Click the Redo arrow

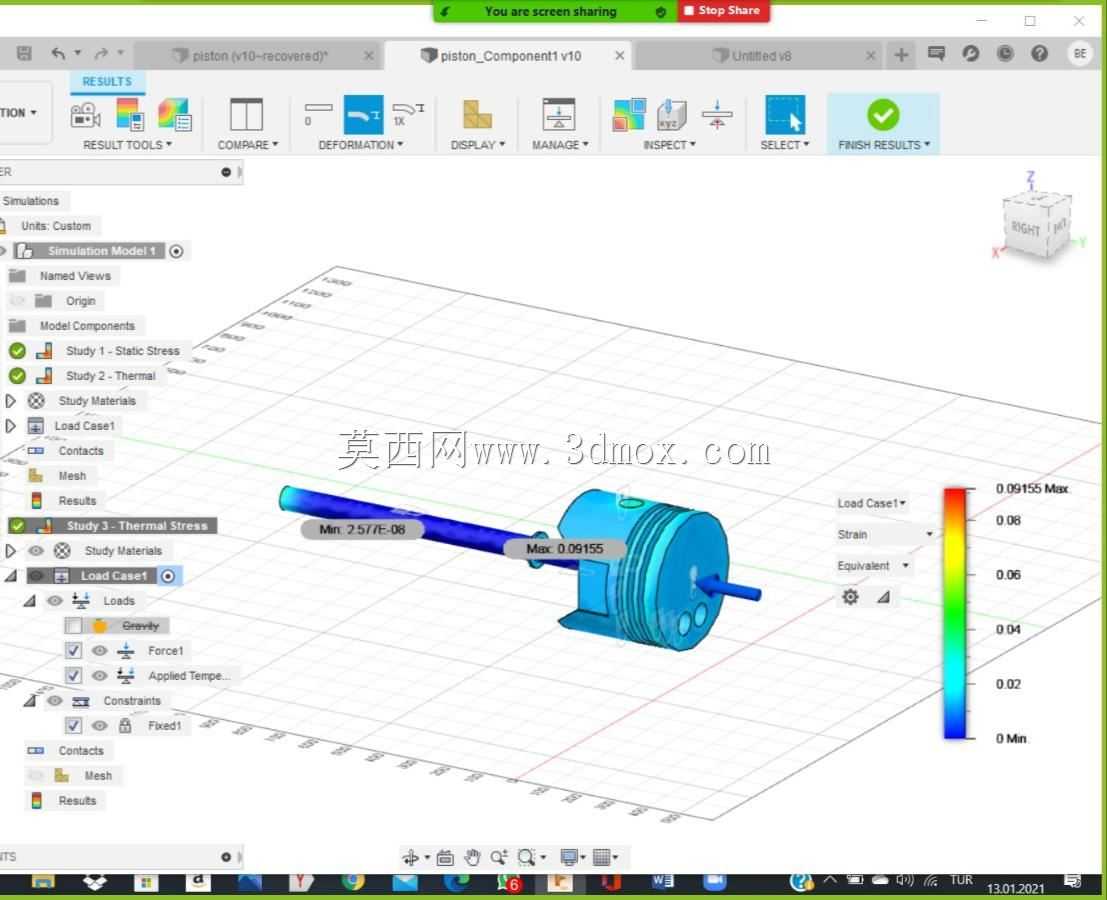point(101,54)
